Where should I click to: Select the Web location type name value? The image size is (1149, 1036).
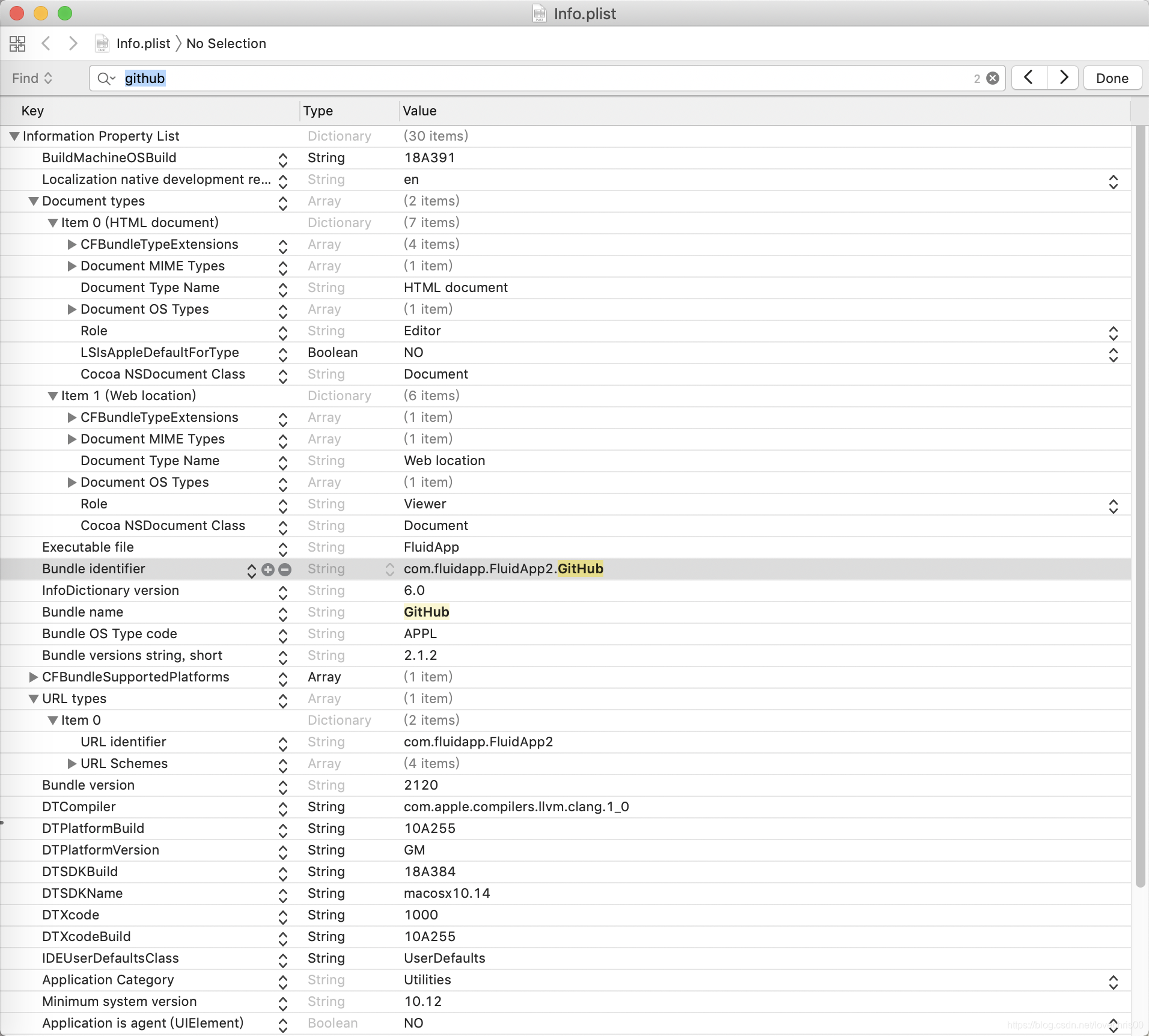[445, 460]
